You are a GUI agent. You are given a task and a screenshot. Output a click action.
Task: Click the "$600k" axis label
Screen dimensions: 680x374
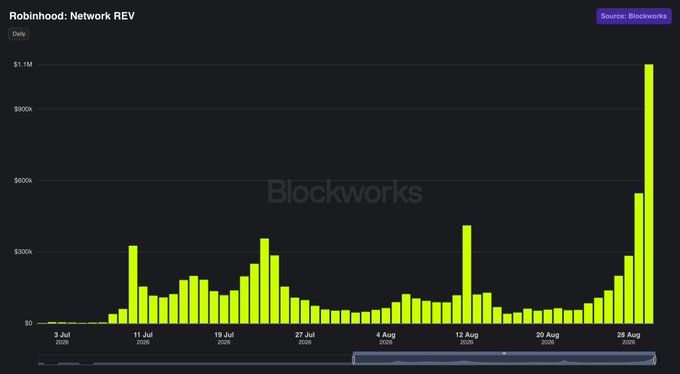tap(23, 180)
